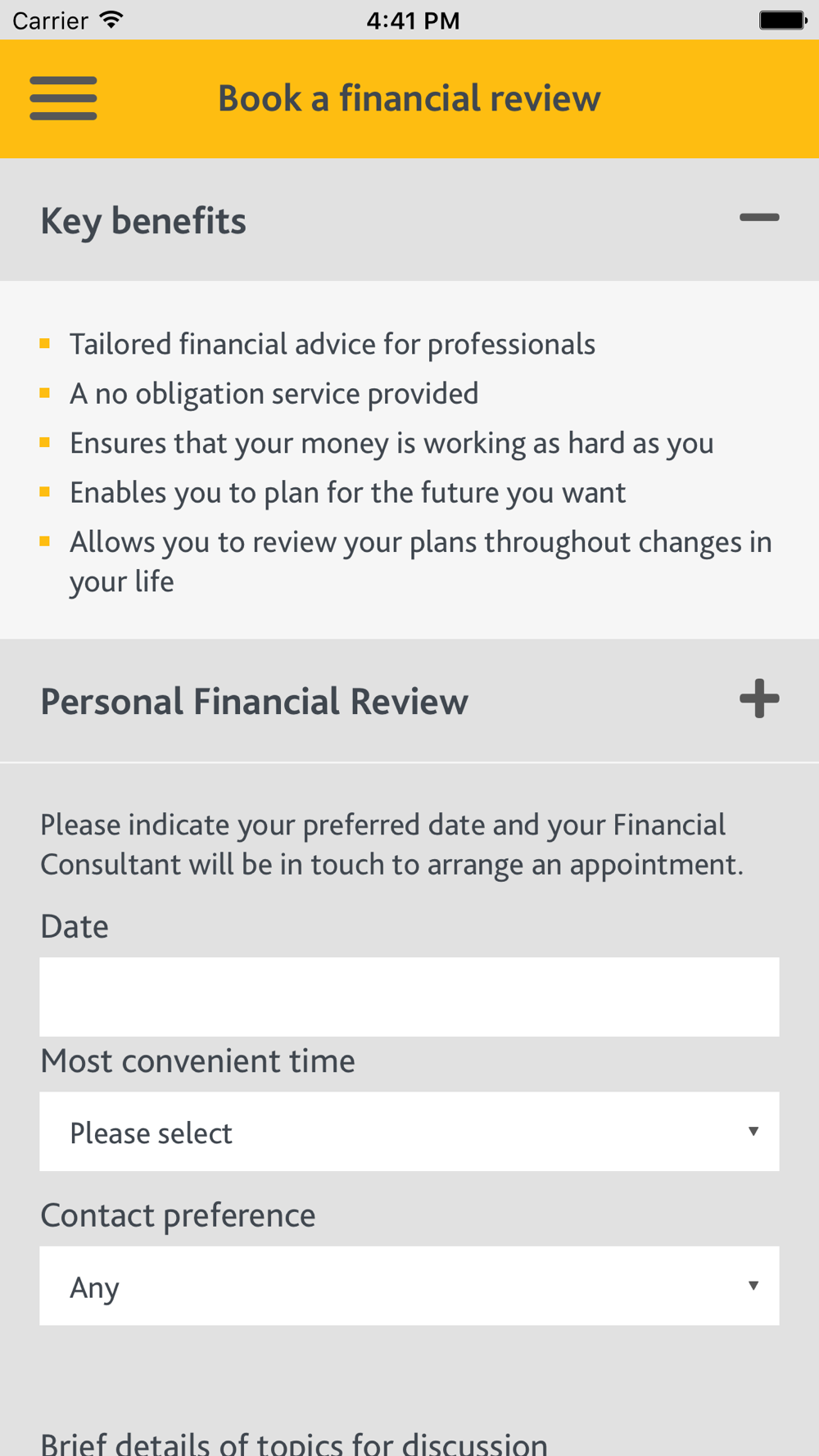Screen dimensions: 819x1456
Task: Collapse Key benefits with minus icon
Action: (759, 218)
